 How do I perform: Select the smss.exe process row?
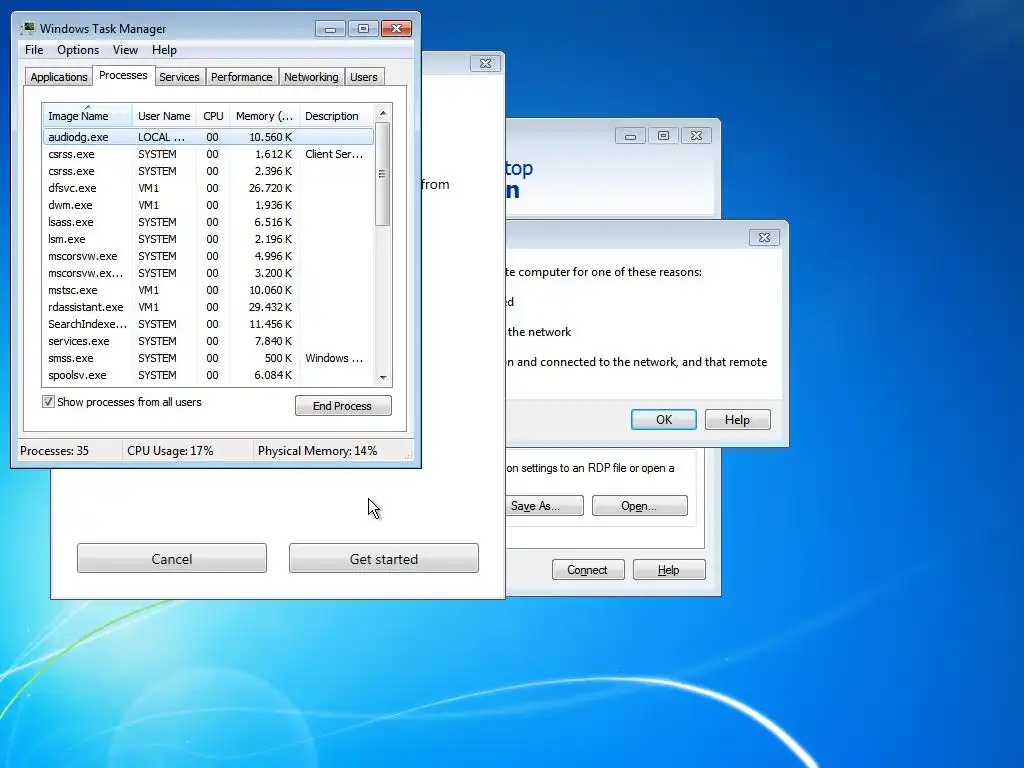[x=208, y=358]
